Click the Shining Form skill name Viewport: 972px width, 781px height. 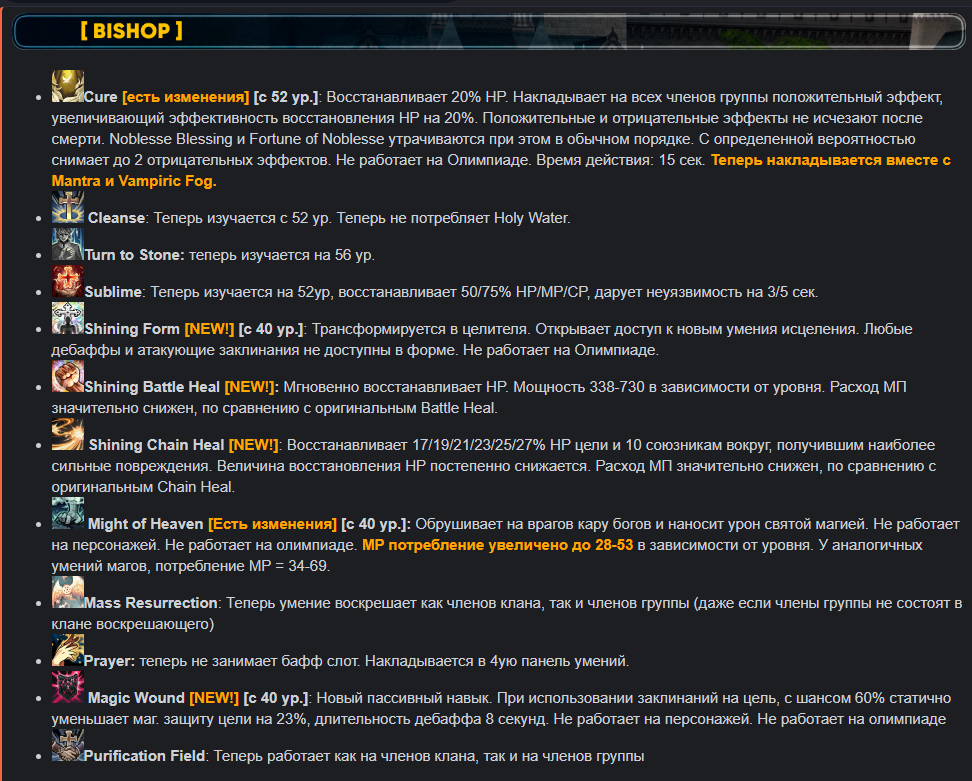pyautogui.click(x=132, y=329)
